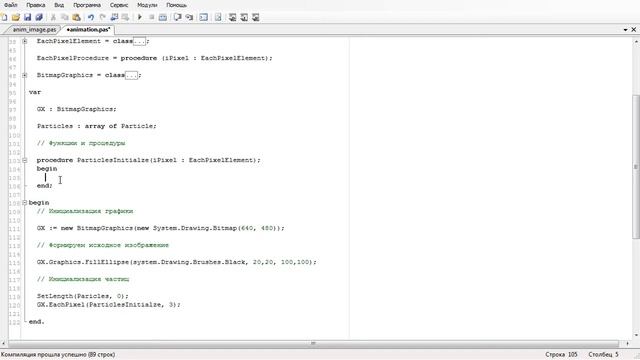Click the navigate forward icon
This screenshot has width=640, height=360.
click(x=126, y=17)
